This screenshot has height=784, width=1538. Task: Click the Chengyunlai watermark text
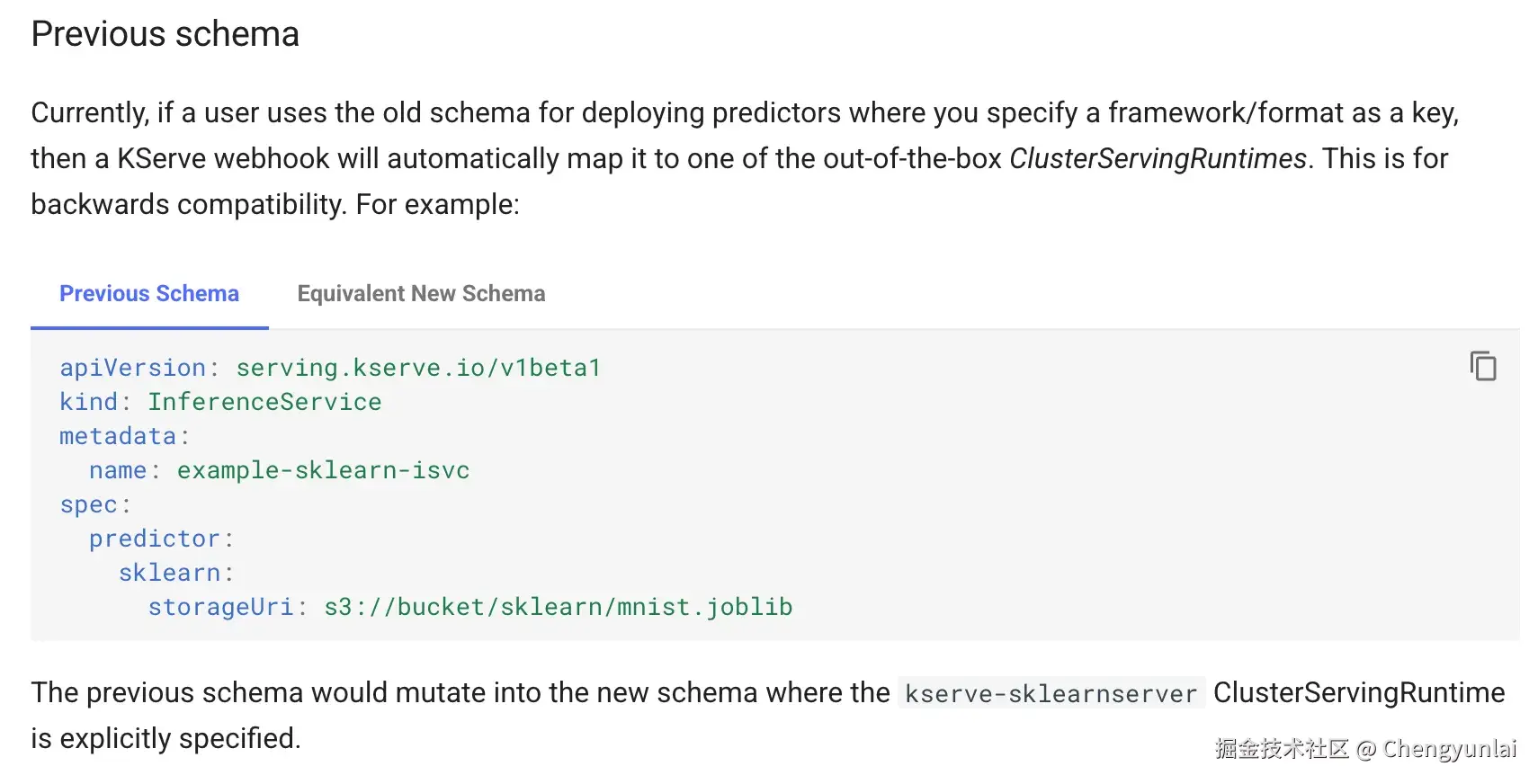1448,749
